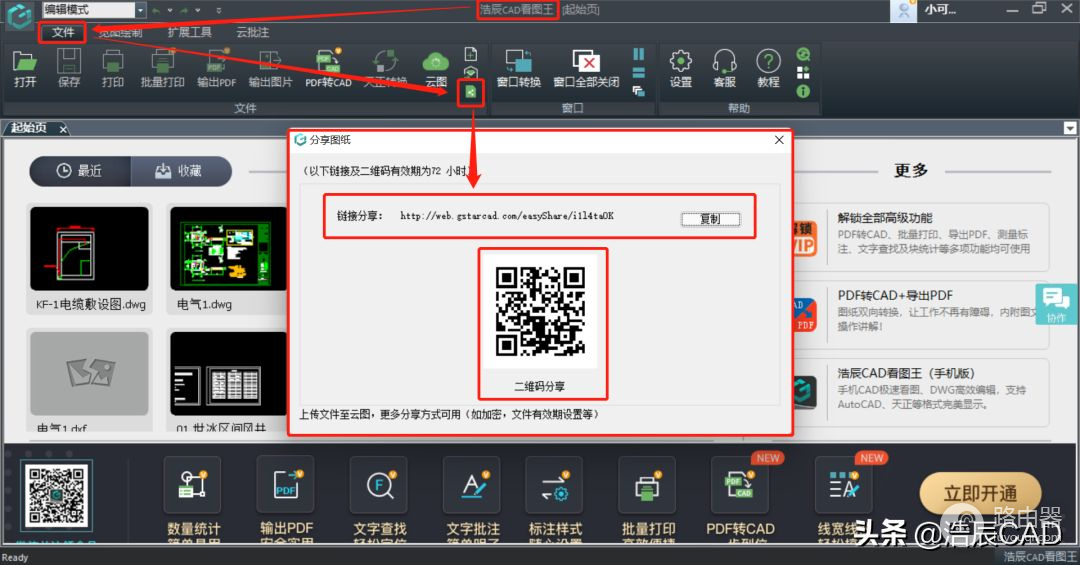This screenshot has width=1080, height=565.
Task: Expand the undo history dropdown arrow
Action: (x=169, y=10)
